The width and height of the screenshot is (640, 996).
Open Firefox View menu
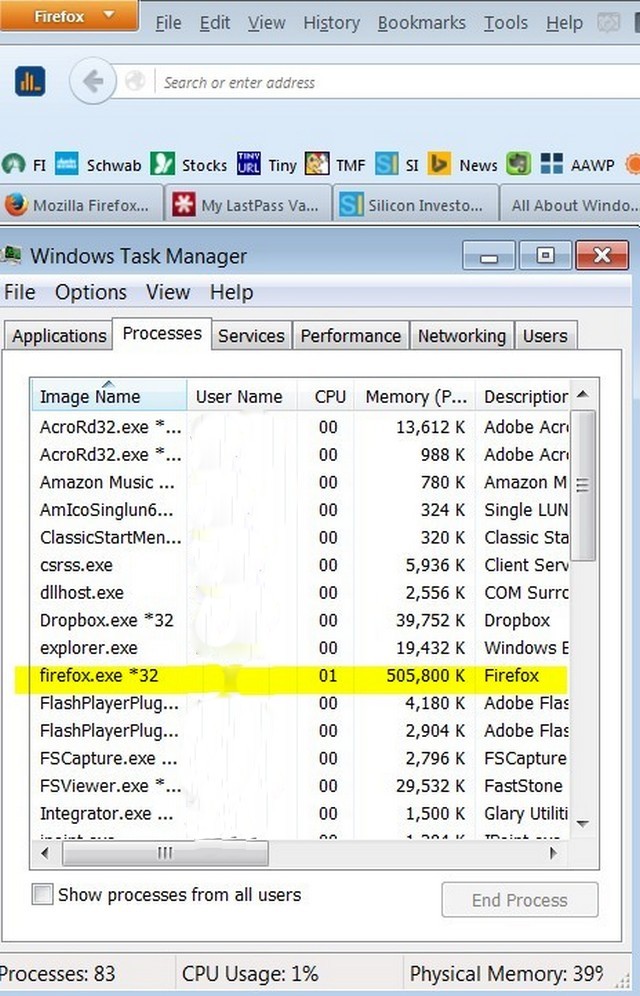tap(266, 23)
